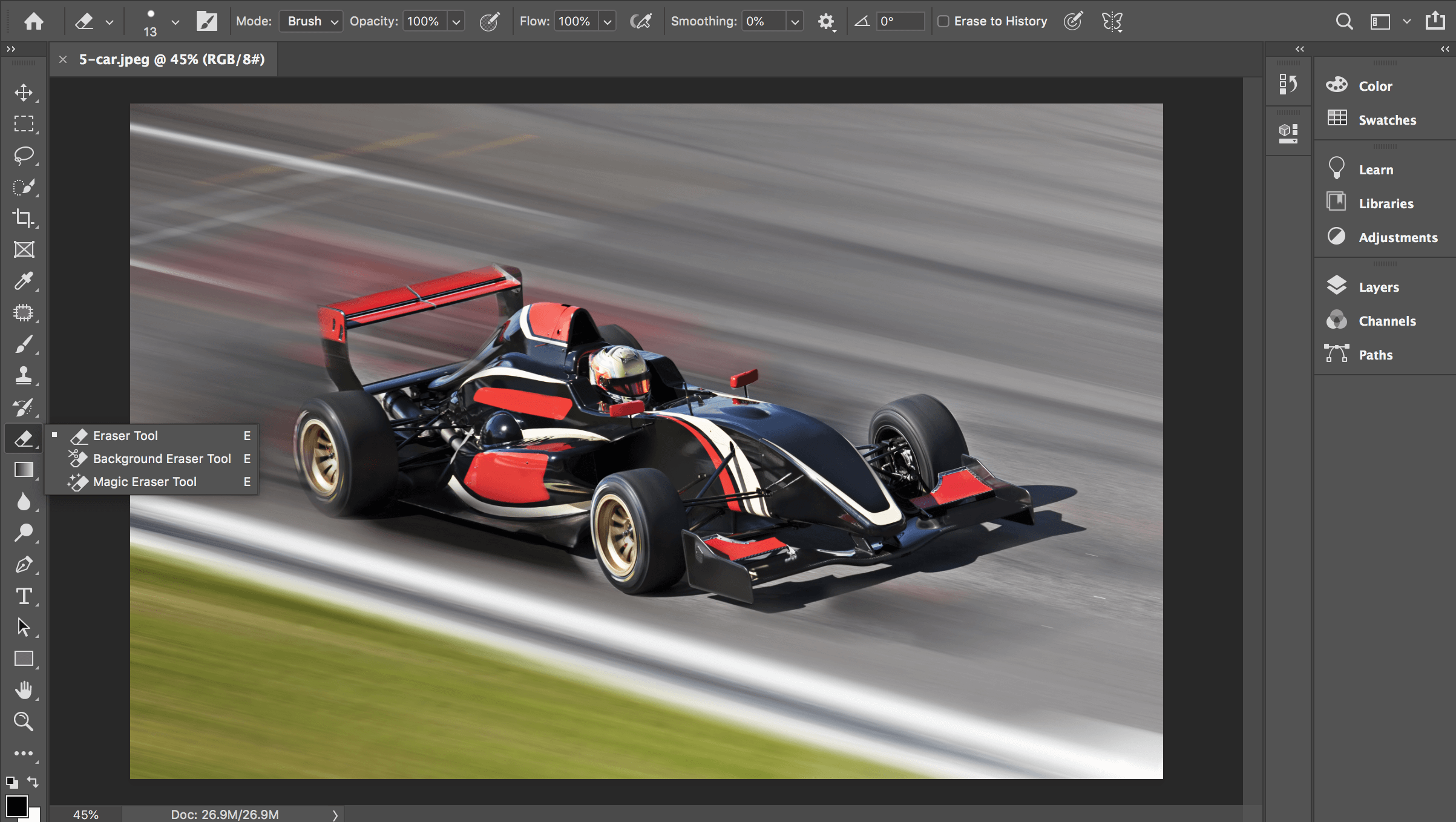This screenshot has width=1456, height=822.
Task: Swap foreground and background colors
Action: click(x=33, y=782)
